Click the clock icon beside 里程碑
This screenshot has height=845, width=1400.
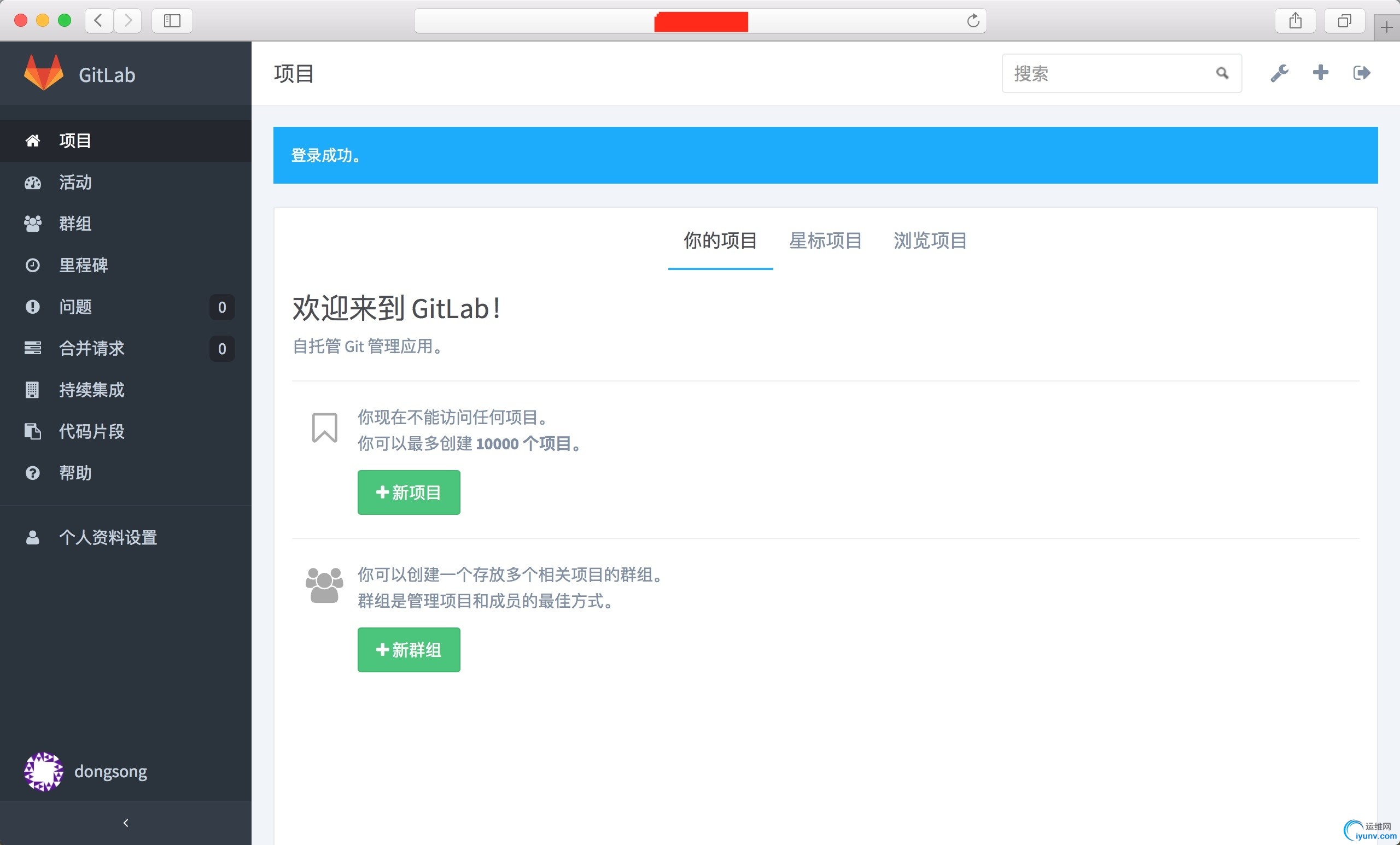point(32,265)
